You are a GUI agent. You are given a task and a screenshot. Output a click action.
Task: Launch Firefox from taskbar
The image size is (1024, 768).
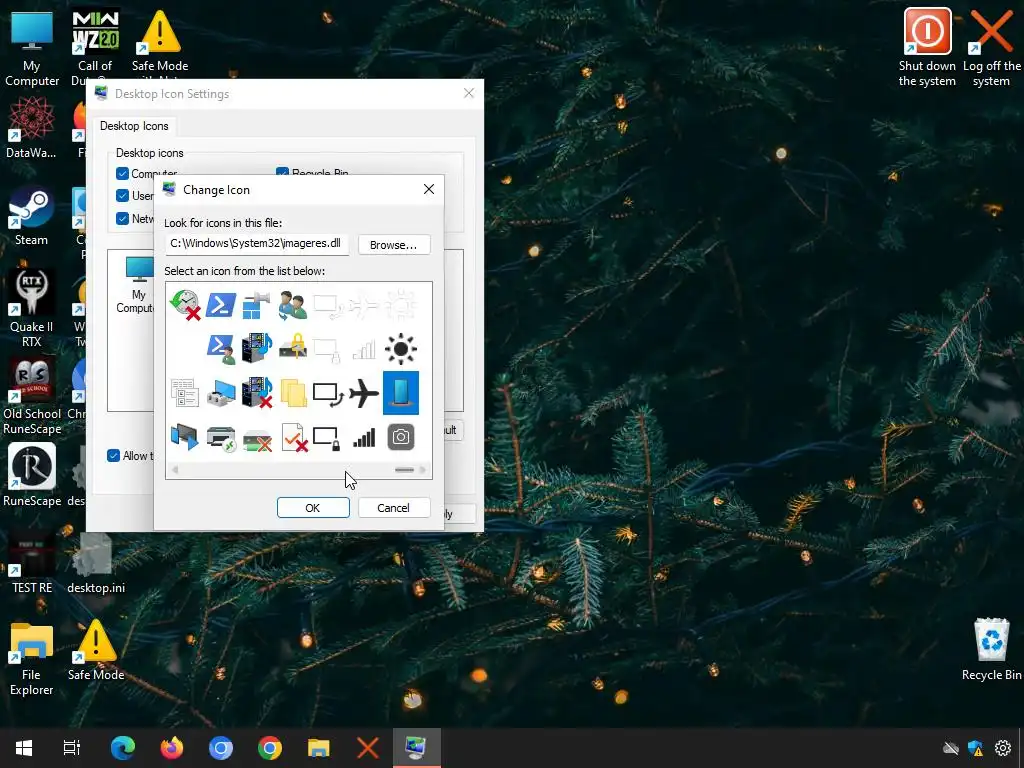(x=172, y=748)
